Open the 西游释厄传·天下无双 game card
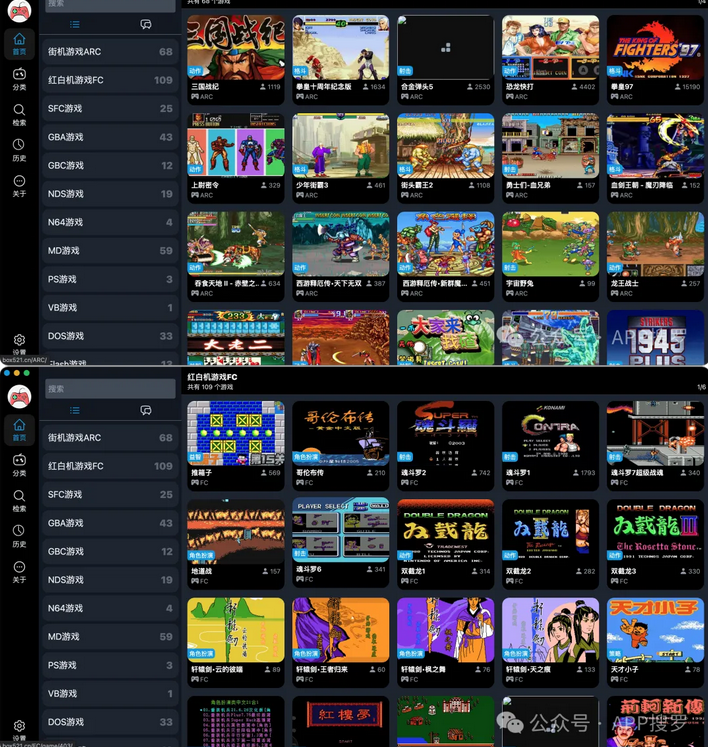This screenshot has height=747, width=708. click(x=341, y=256)
